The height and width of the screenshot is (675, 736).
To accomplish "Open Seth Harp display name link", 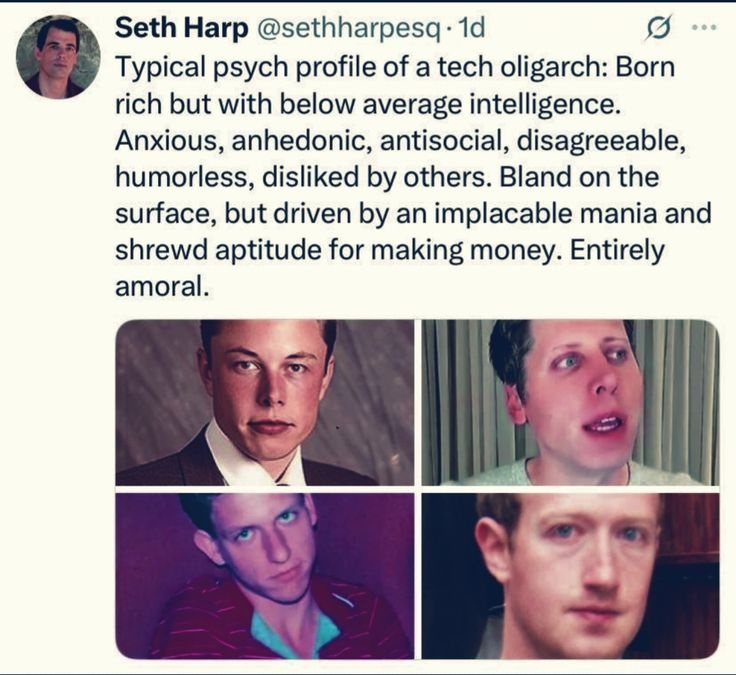I will click(182, 28).
